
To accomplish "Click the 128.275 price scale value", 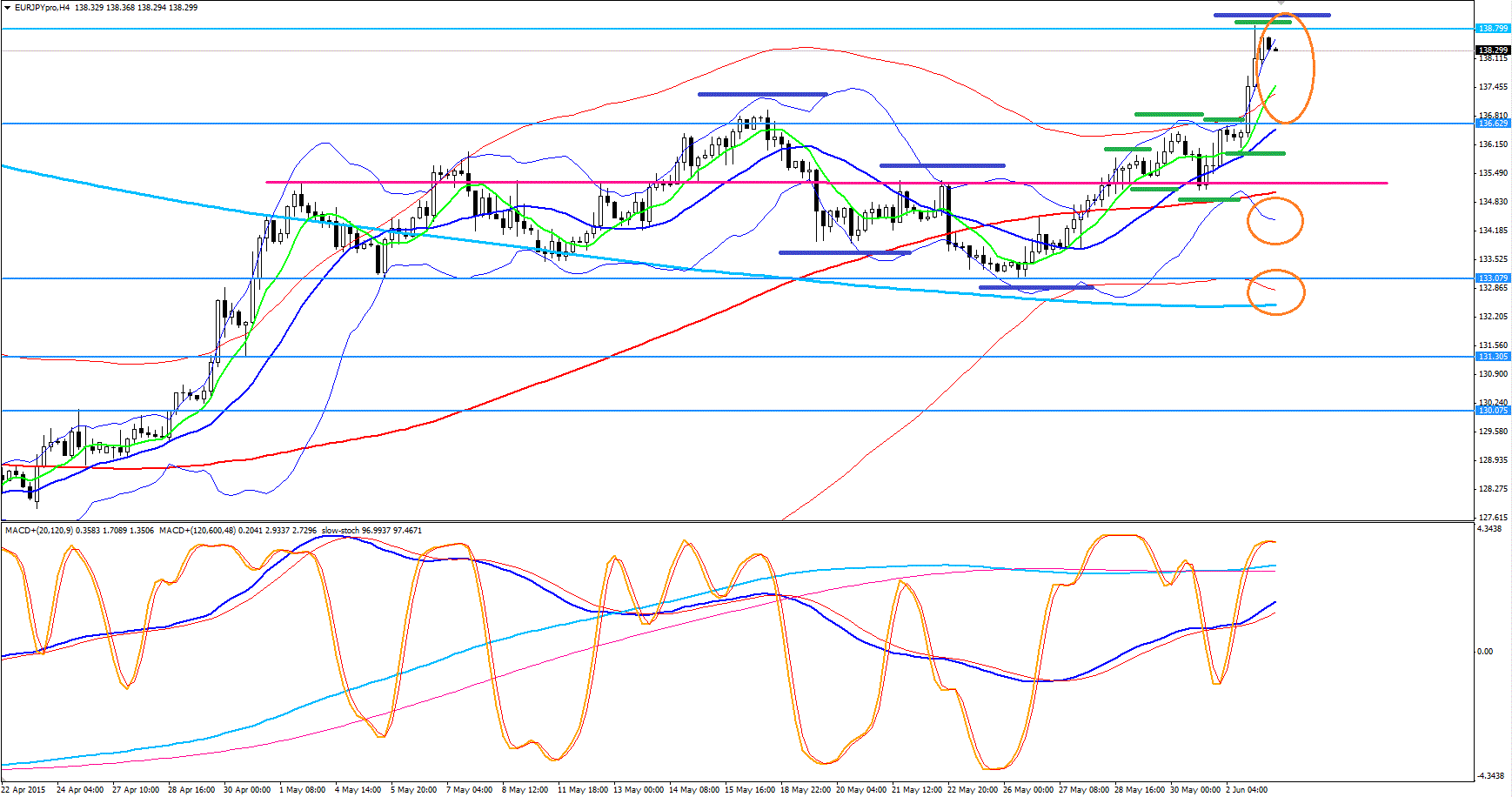I will coord(1493,489).
